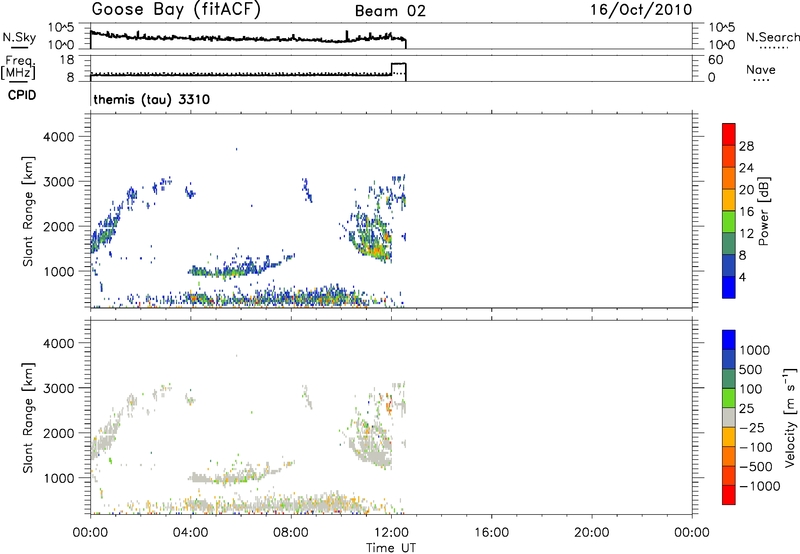Click the red swatch on Power colorbar

729,134
